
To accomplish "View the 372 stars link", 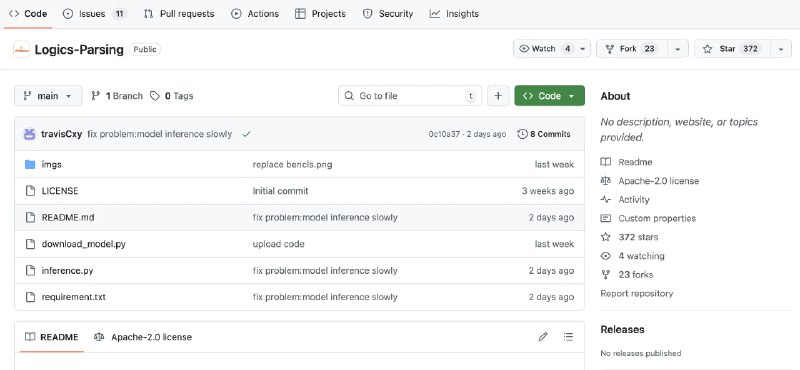I will click(630, 237).
